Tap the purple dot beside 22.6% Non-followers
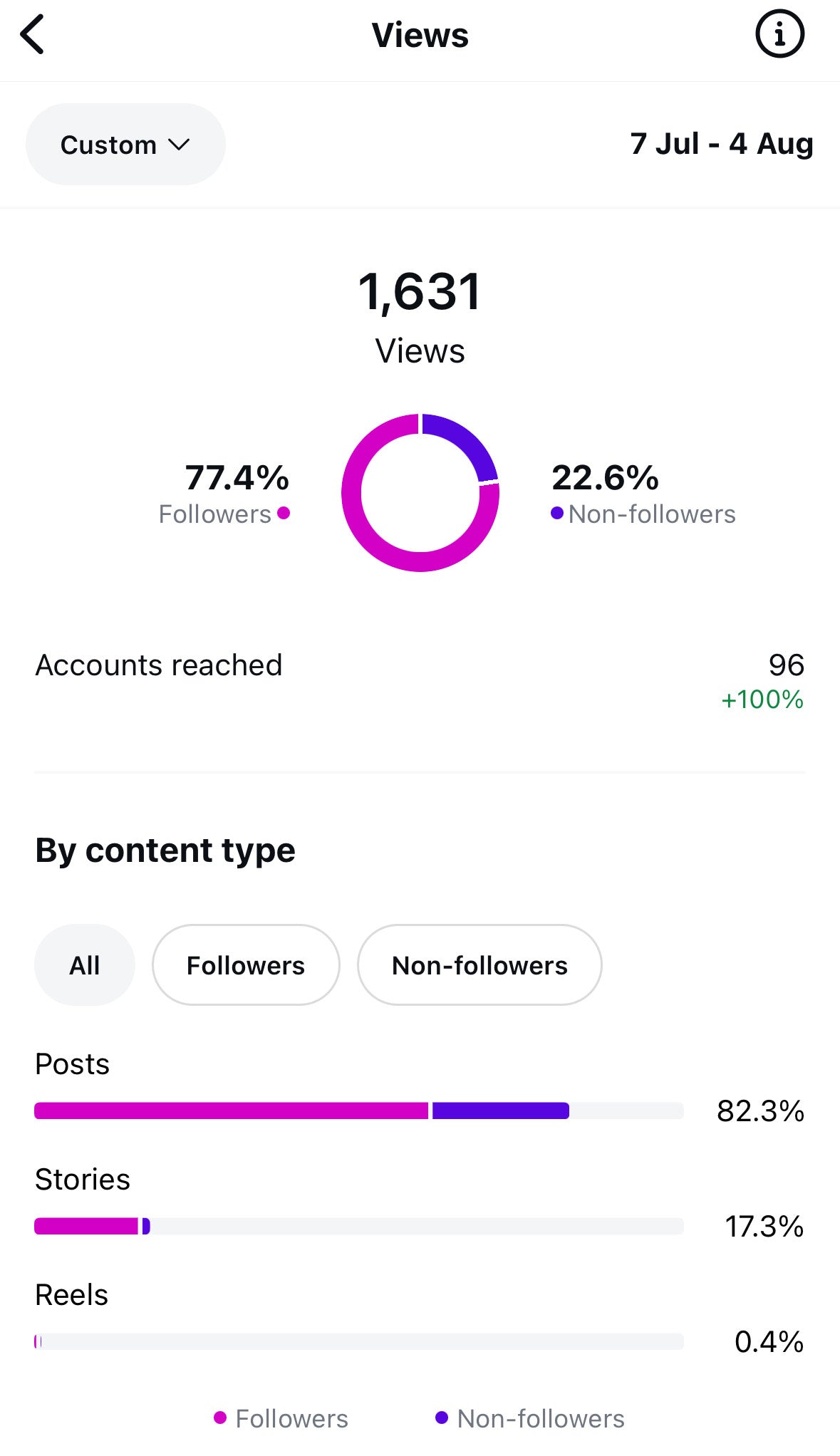Viewport: 840px width, 1456px height. 557,513
